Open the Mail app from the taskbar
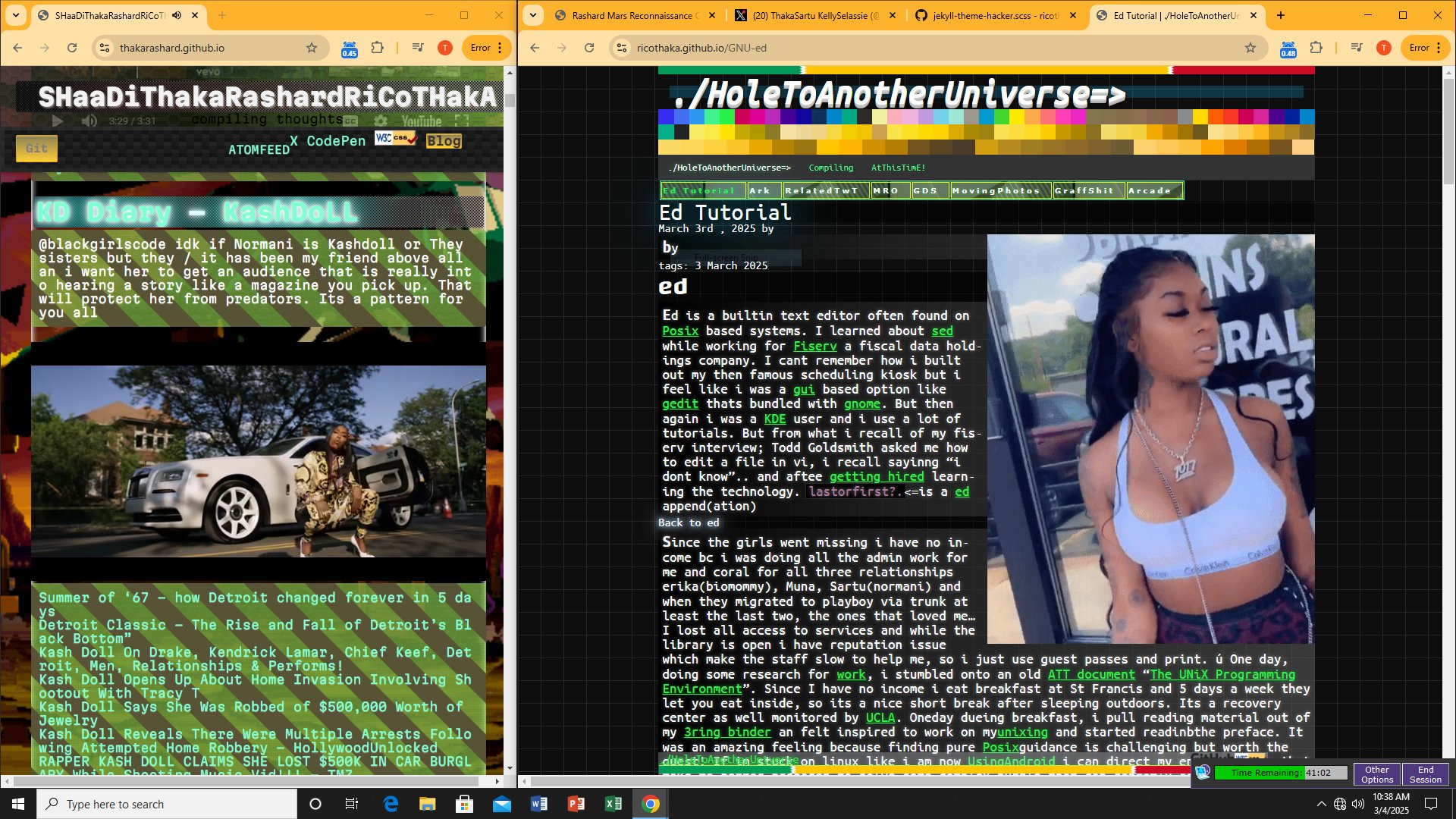Image resolution: width=1456 pixels, height=819 pixels. pos(502,804)
